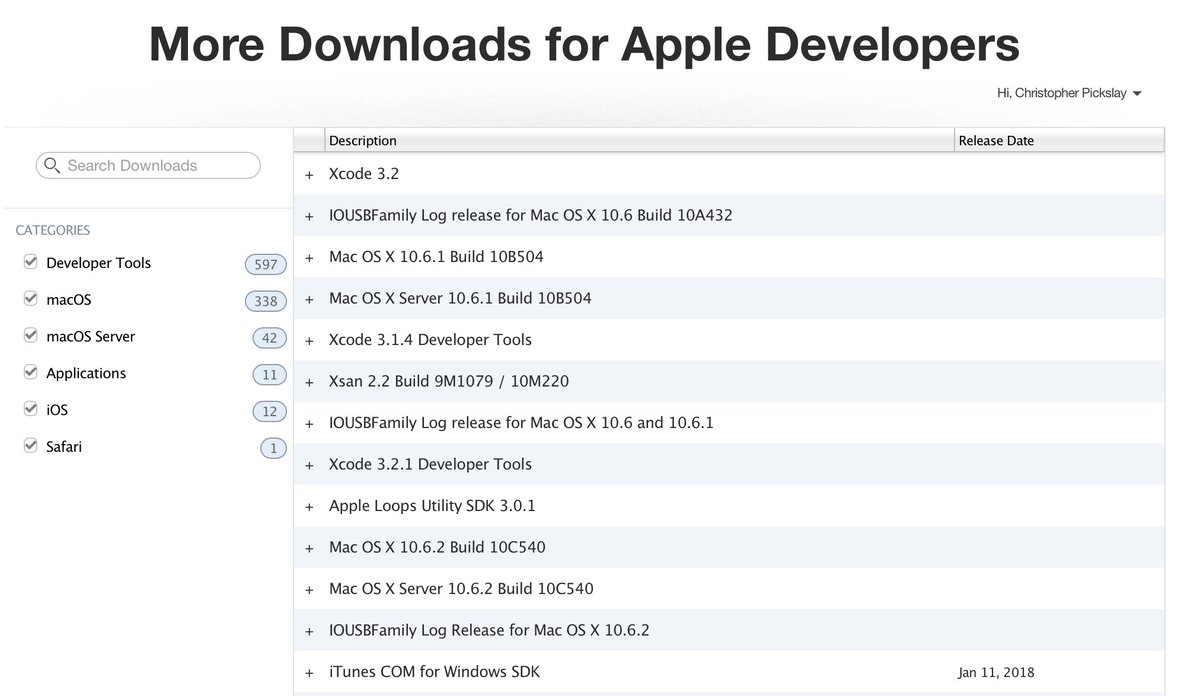Expand Mac OS X Server 10.6.2 row
Viewport: 1200px width, 696px height.
click(309, 590)
